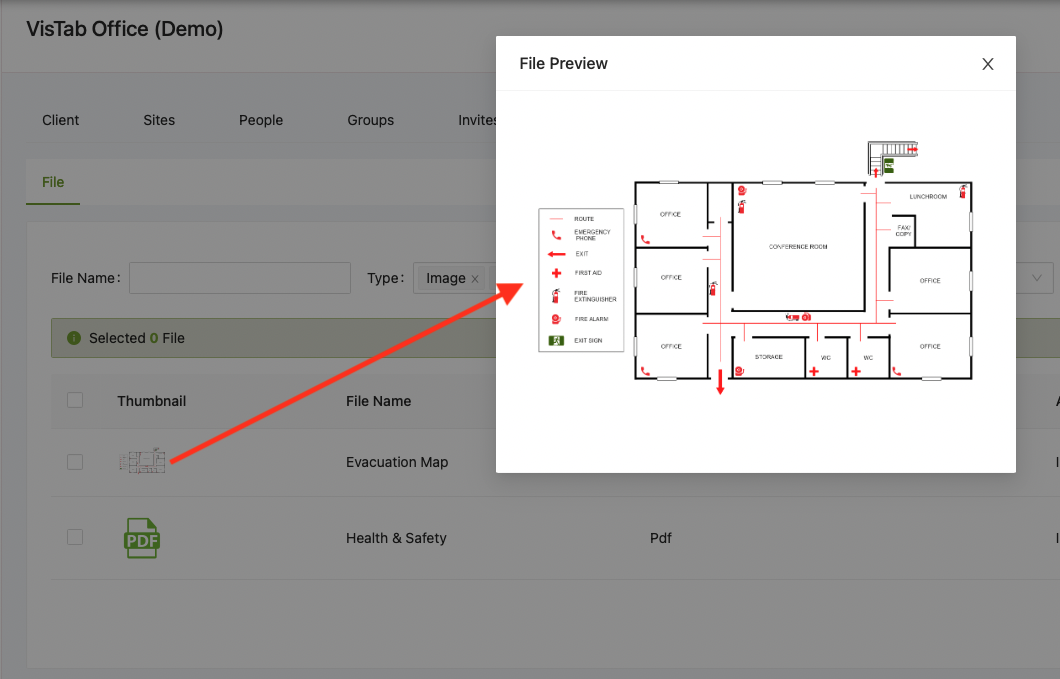
Task: Check the select-all checkbox in table header
Action: tap(75, 400)
